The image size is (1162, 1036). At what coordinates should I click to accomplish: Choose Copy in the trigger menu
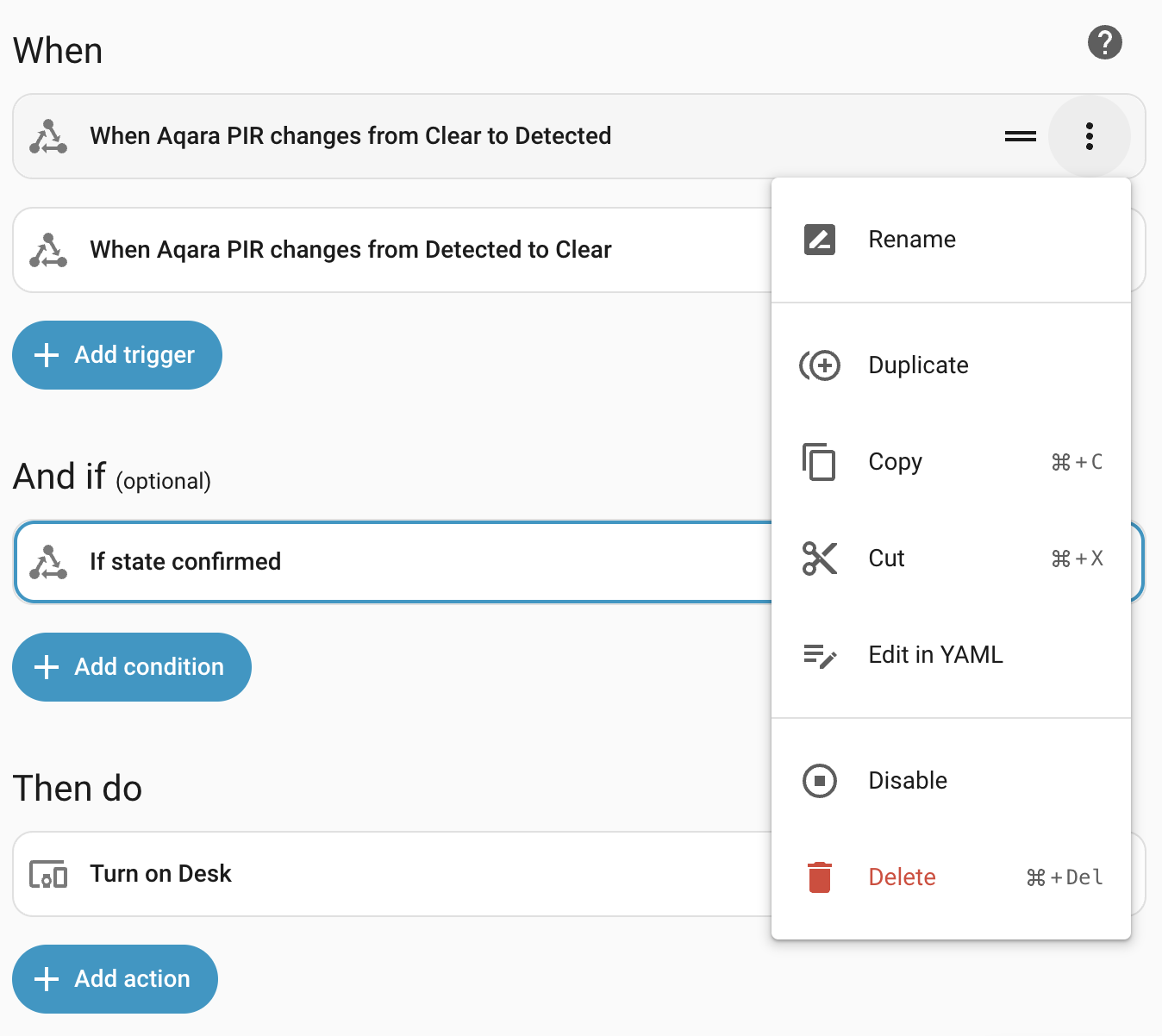pos(895,462)
